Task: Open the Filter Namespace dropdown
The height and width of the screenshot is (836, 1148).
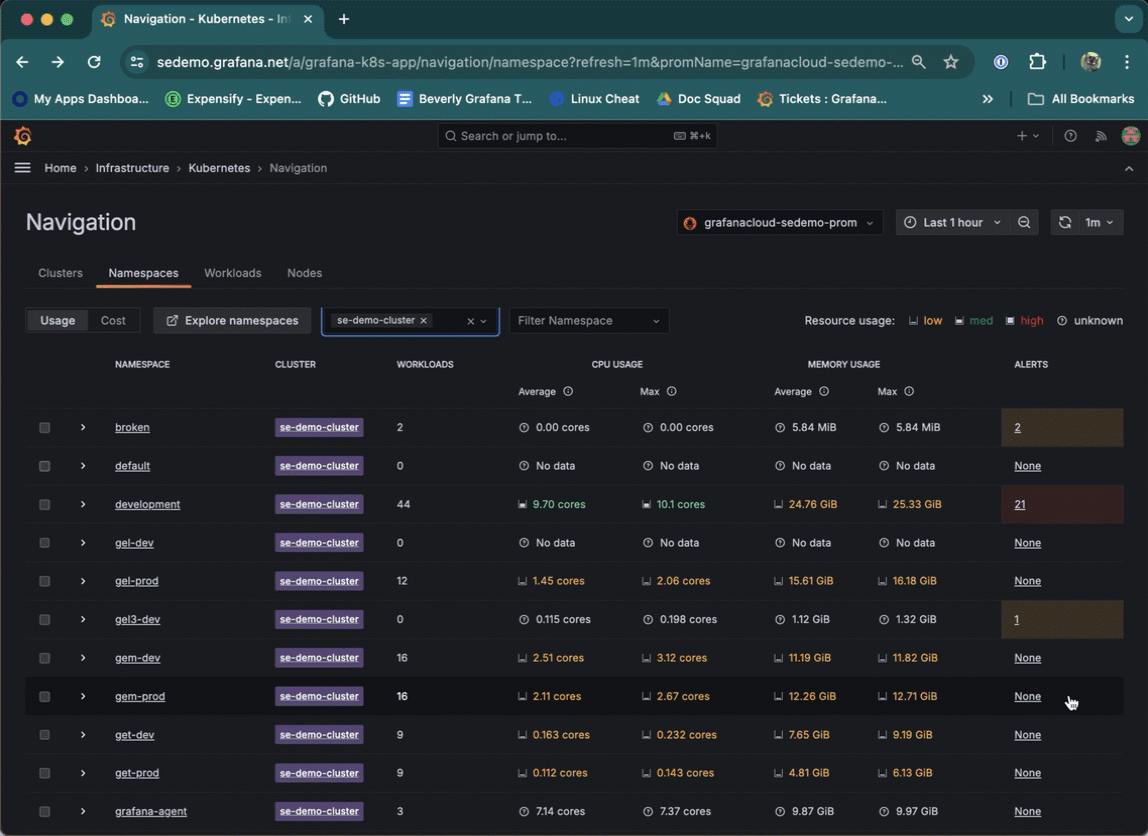Action: pos(589,321)
